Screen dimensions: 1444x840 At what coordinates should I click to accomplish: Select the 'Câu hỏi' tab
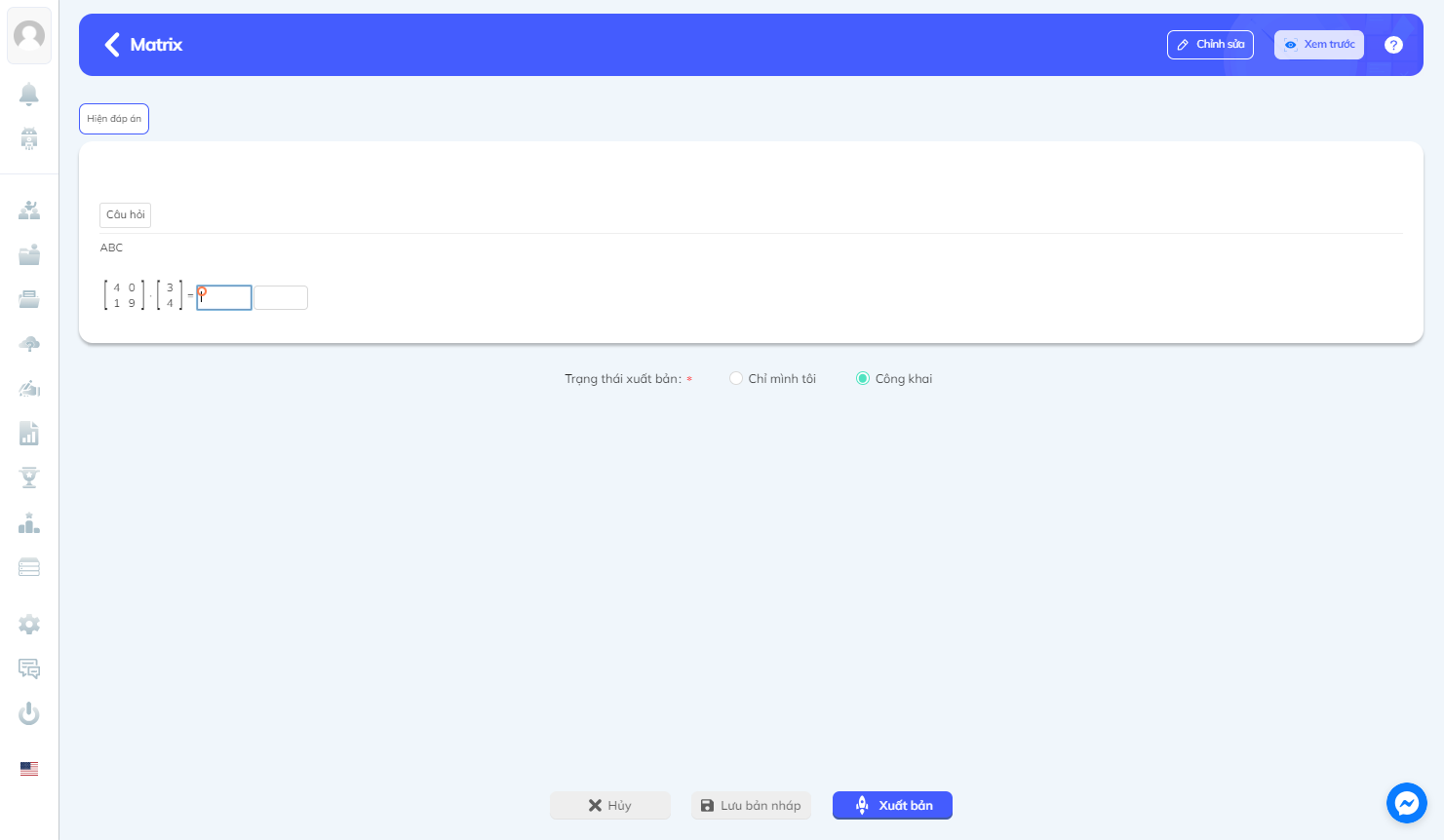(x=126, y=214)
